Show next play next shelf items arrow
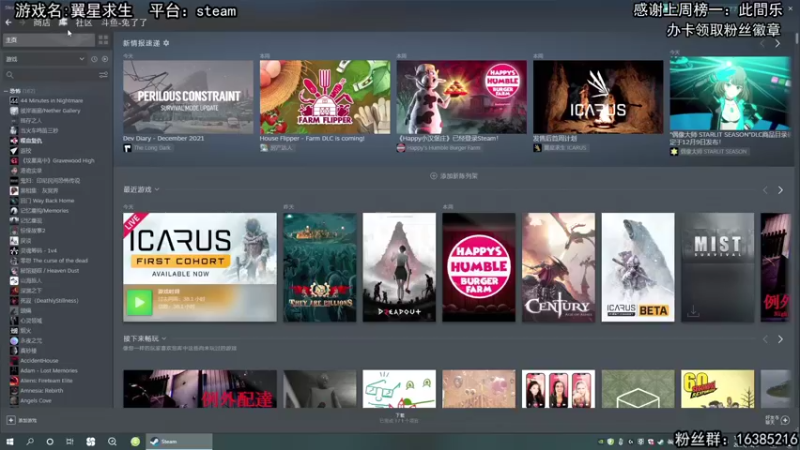This screenshot has height=450, width=800. (x=781, y=339)
